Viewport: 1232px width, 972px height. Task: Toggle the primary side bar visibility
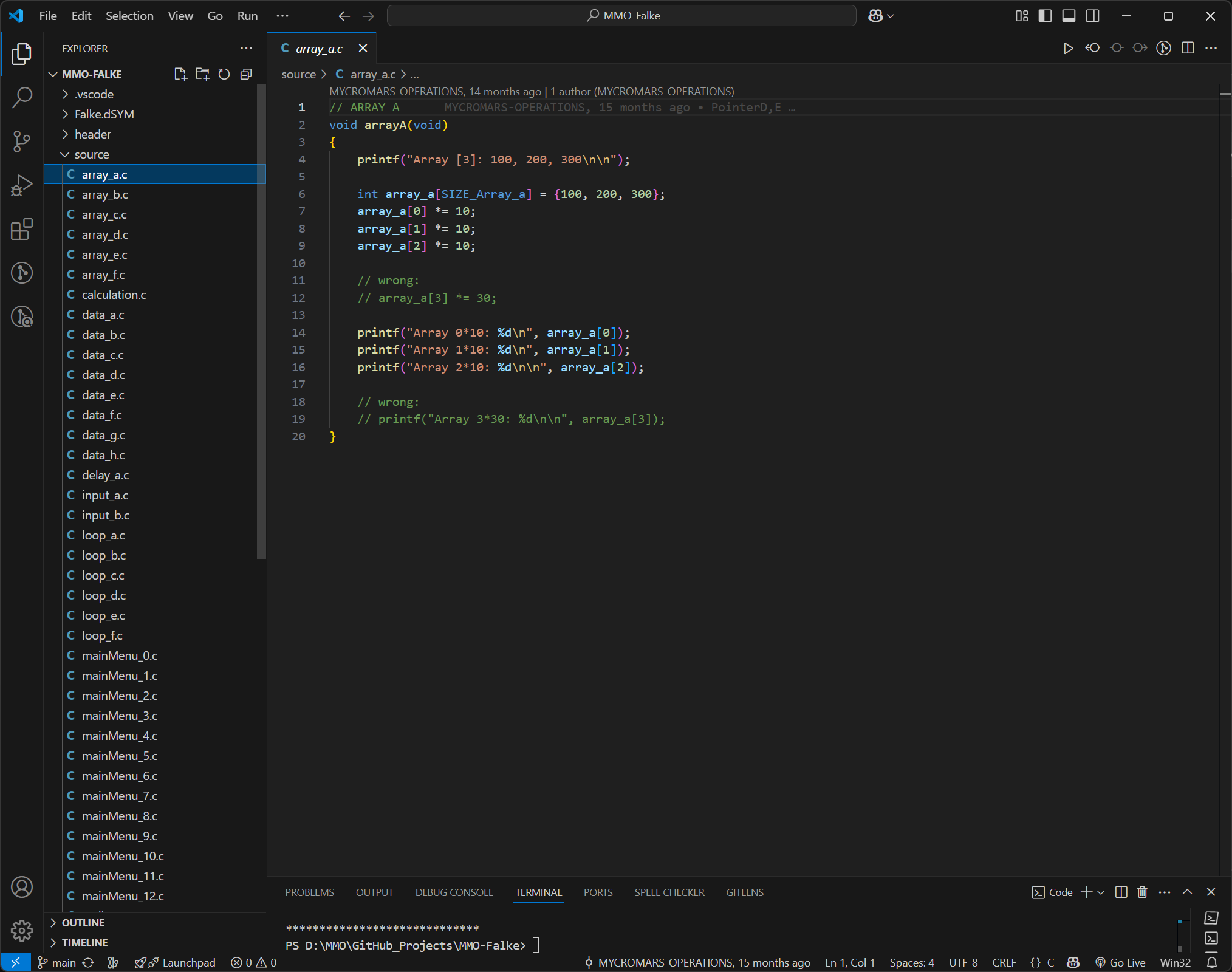pos(1045,16)
